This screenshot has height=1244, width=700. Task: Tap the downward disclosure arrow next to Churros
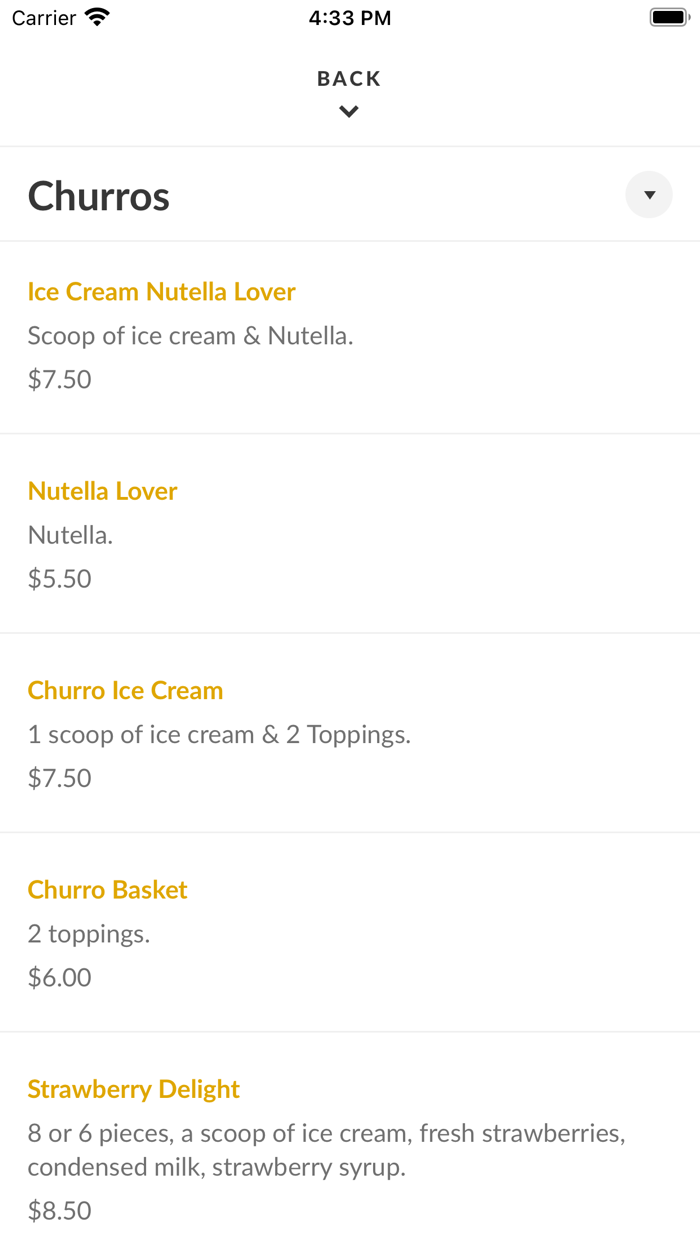pyautogui.click(x=649, y=195)
